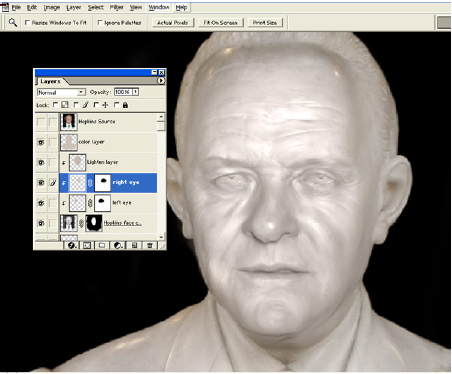452x374 pixels.
Task: Click New fill or adjustment layer icon
Action: (x=118, y=245)
